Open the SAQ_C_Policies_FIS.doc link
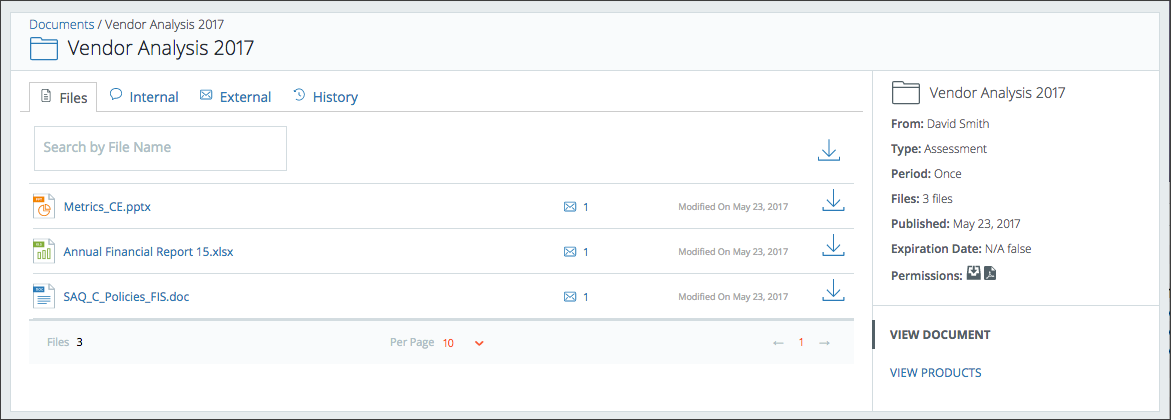Screen dimensions: 1171x420 (x=126, y=297)
